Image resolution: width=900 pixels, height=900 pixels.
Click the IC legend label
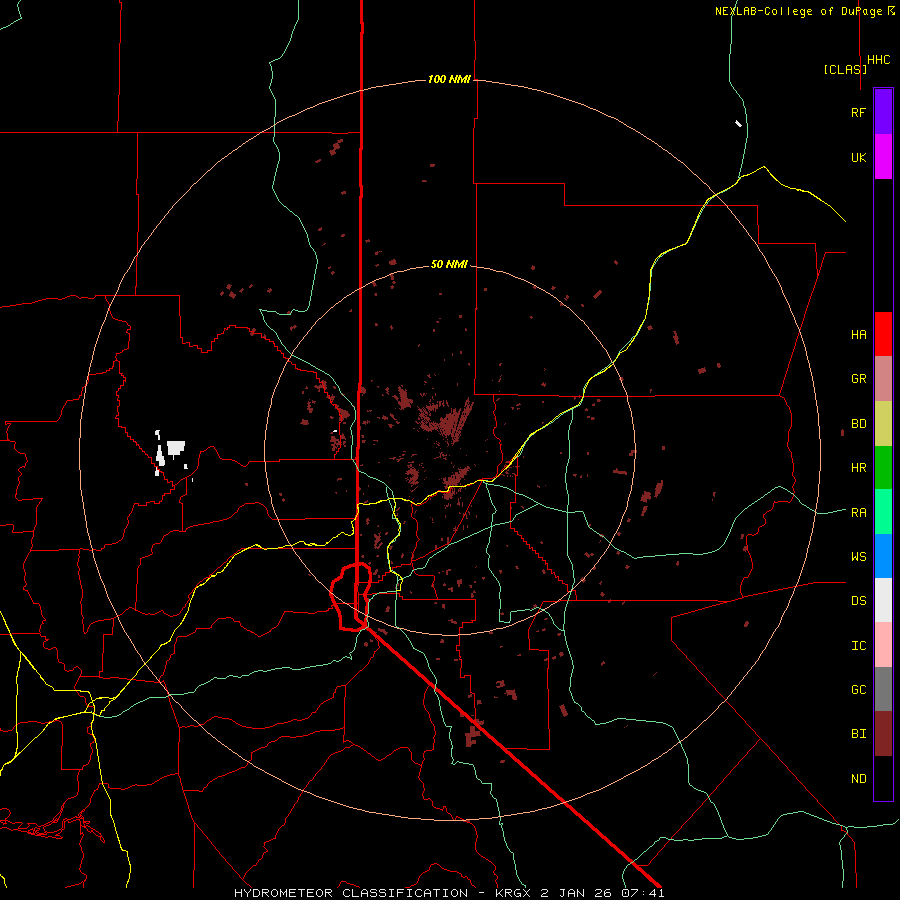858,646
